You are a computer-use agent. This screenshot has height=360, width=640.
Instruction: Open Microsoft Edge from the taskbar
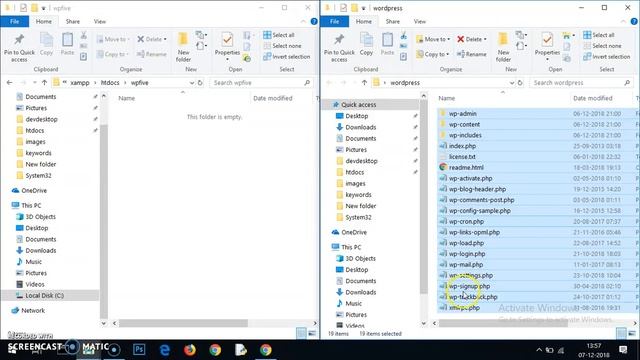tap(165, 350)
